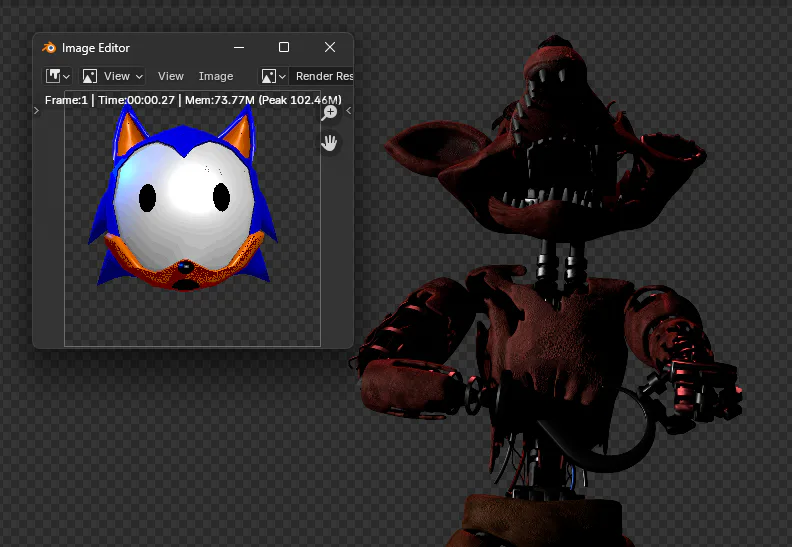Click the Frame:1 render info text

(x=193, y=100)
